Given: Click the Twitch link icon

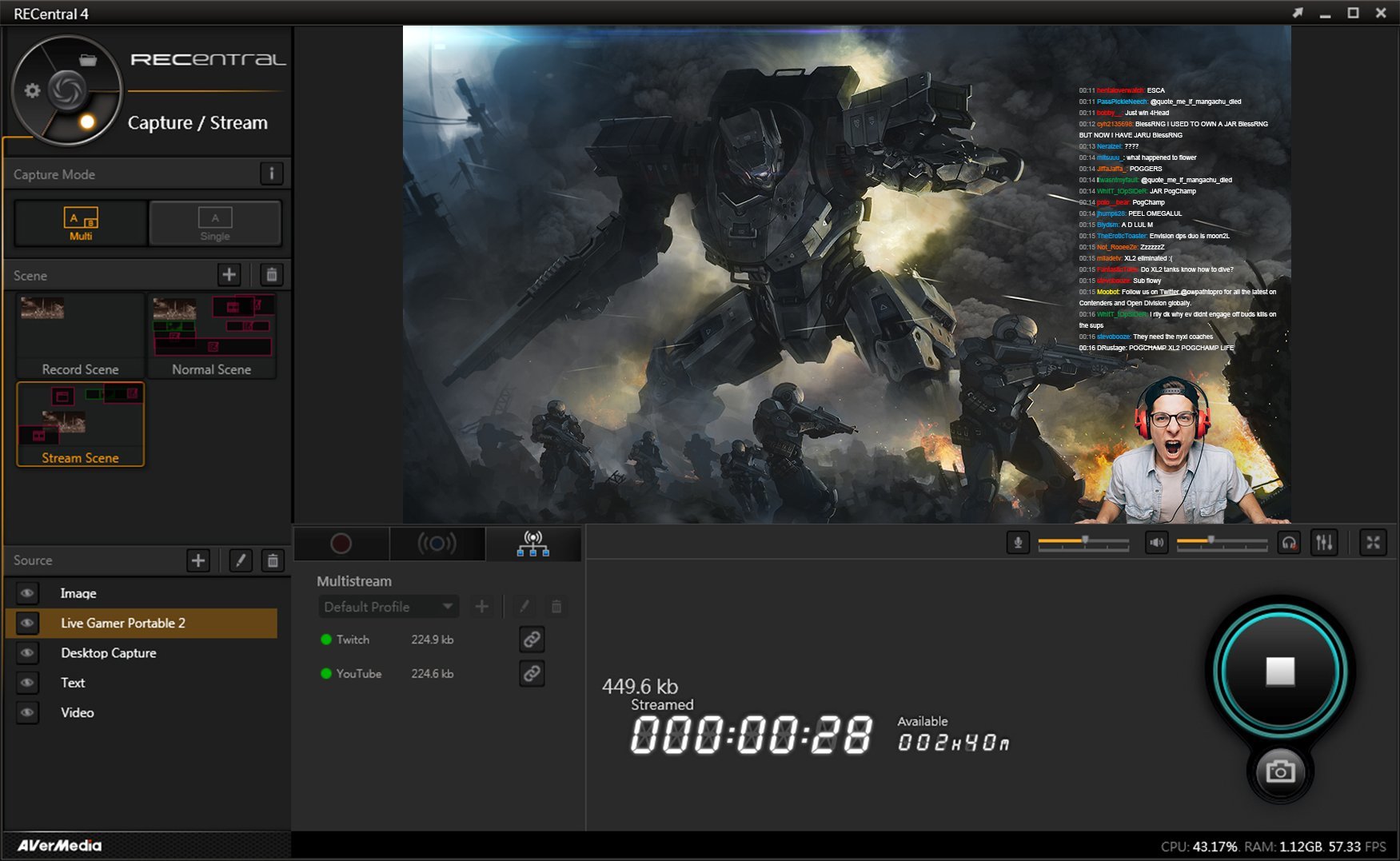Looking at the screenshot, I should [x=532, y=640].
